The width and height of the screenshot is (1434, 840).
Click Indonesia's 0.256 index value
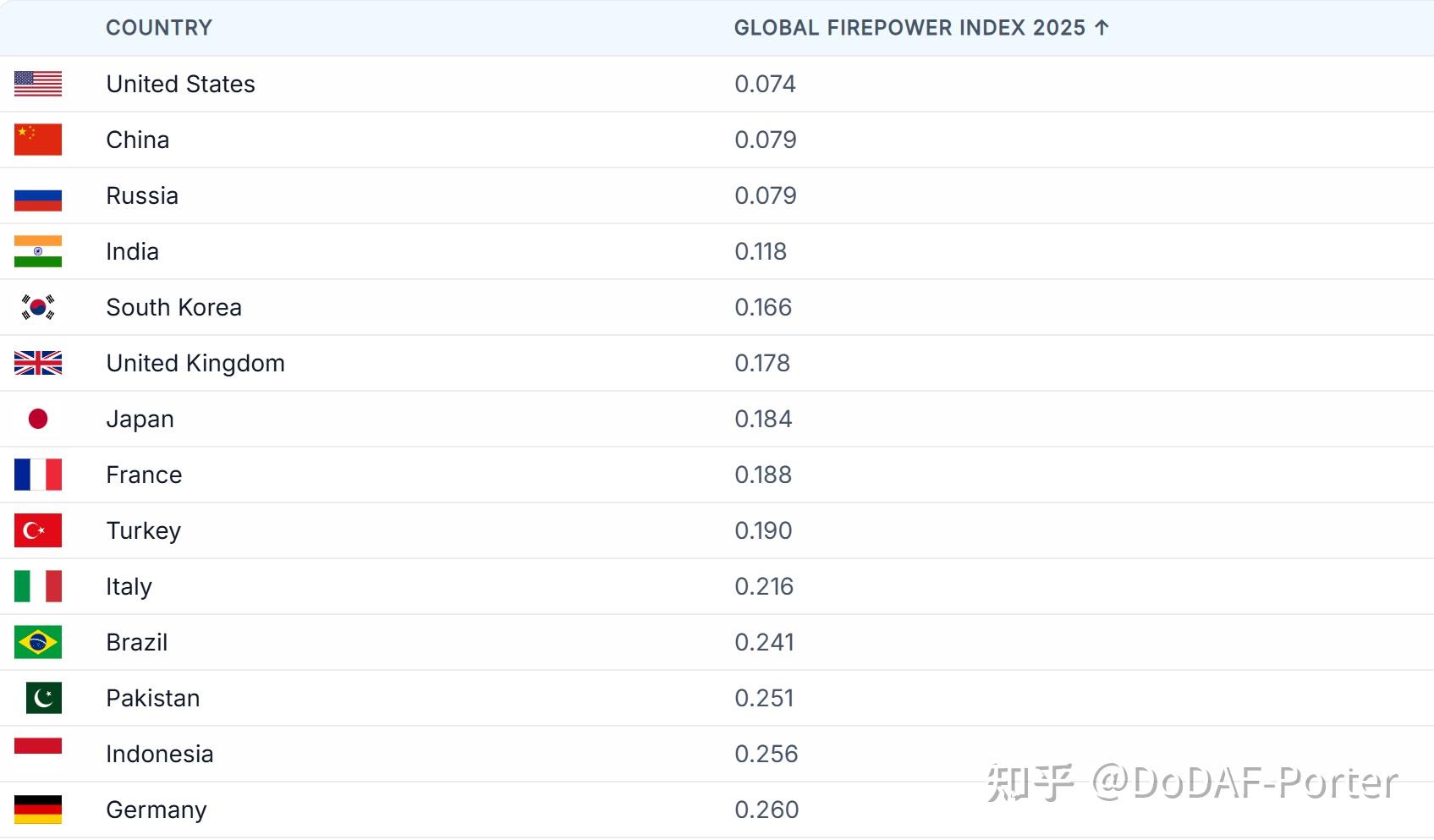(766, 754)
